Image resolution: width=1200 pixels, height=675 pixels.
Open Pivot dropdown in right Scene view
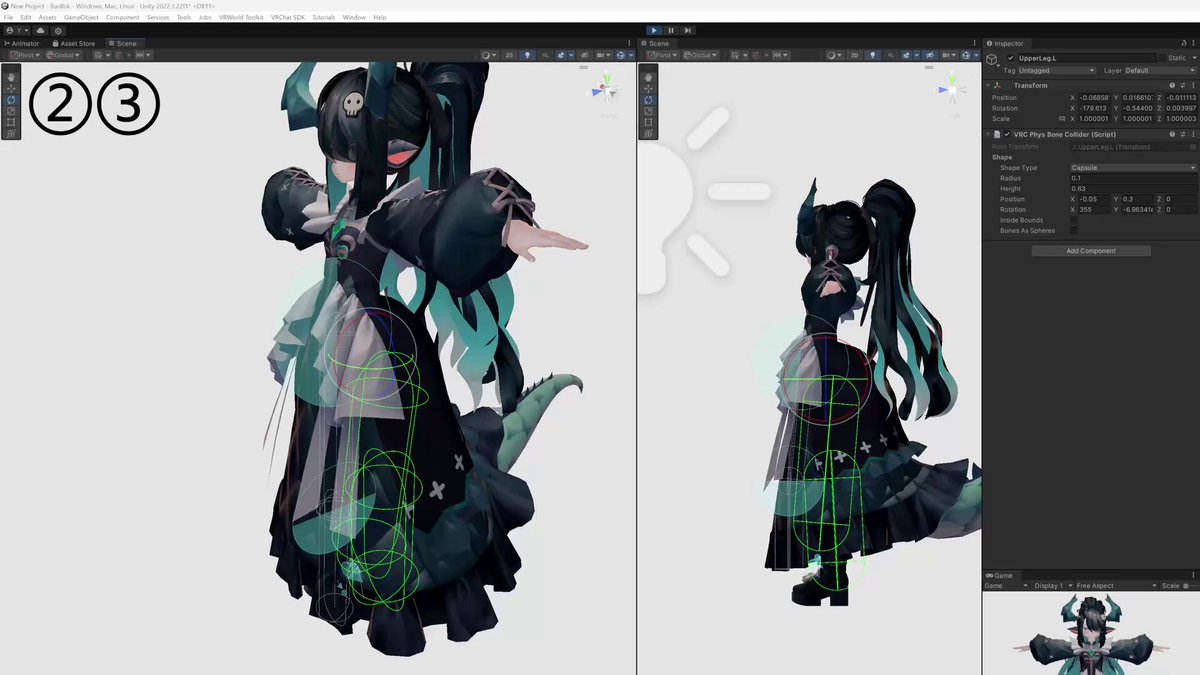[661, 55]
